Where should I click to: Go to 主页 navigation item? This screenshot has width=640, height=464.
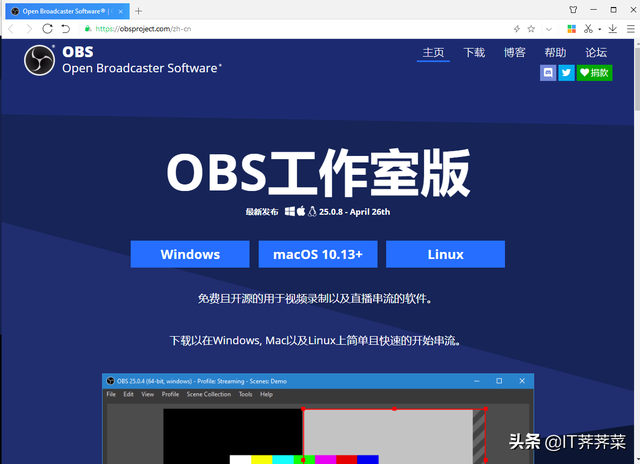(x=433, y=52)
